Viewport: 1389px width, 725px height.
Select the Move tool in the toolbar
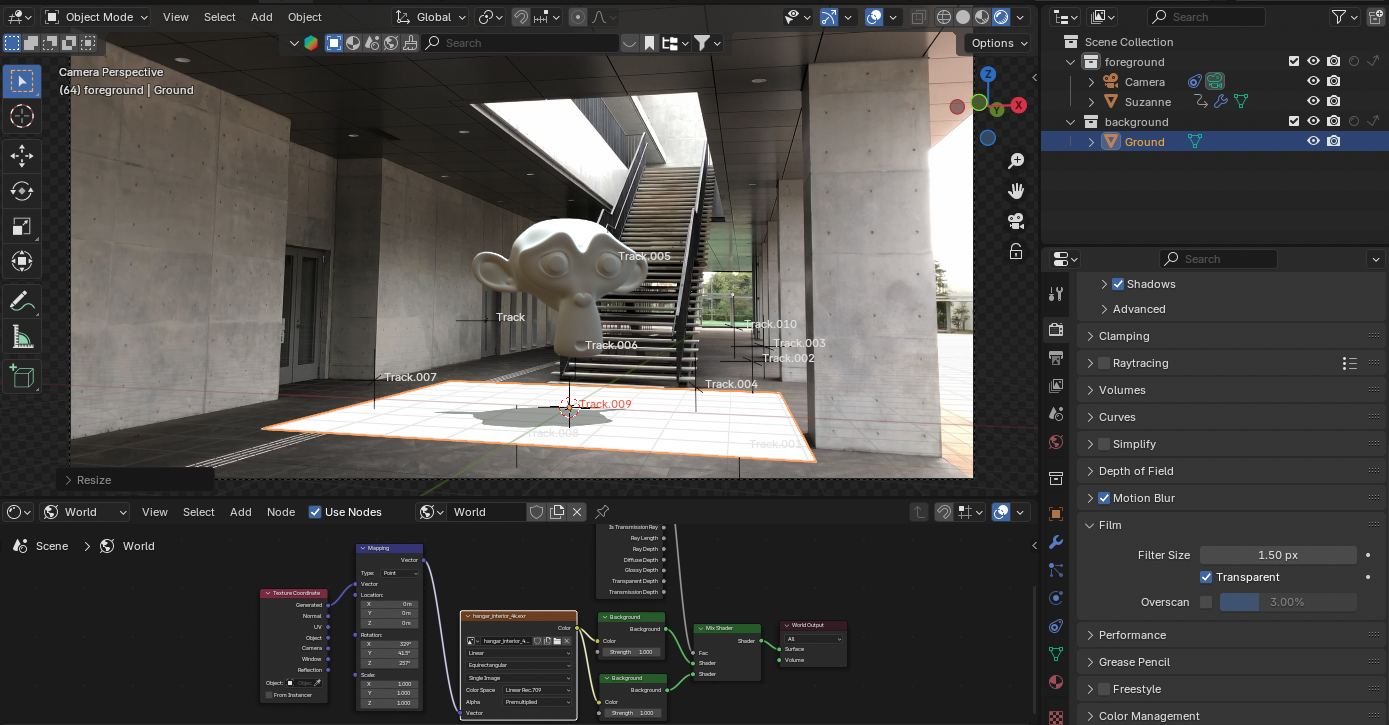21,155
